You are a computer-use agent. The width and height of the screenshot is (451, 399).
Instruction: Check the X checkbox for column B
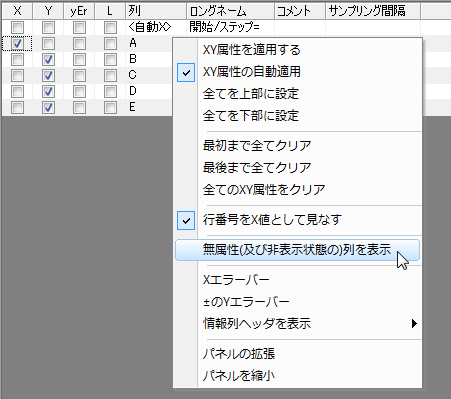click(x=17, y=59)
